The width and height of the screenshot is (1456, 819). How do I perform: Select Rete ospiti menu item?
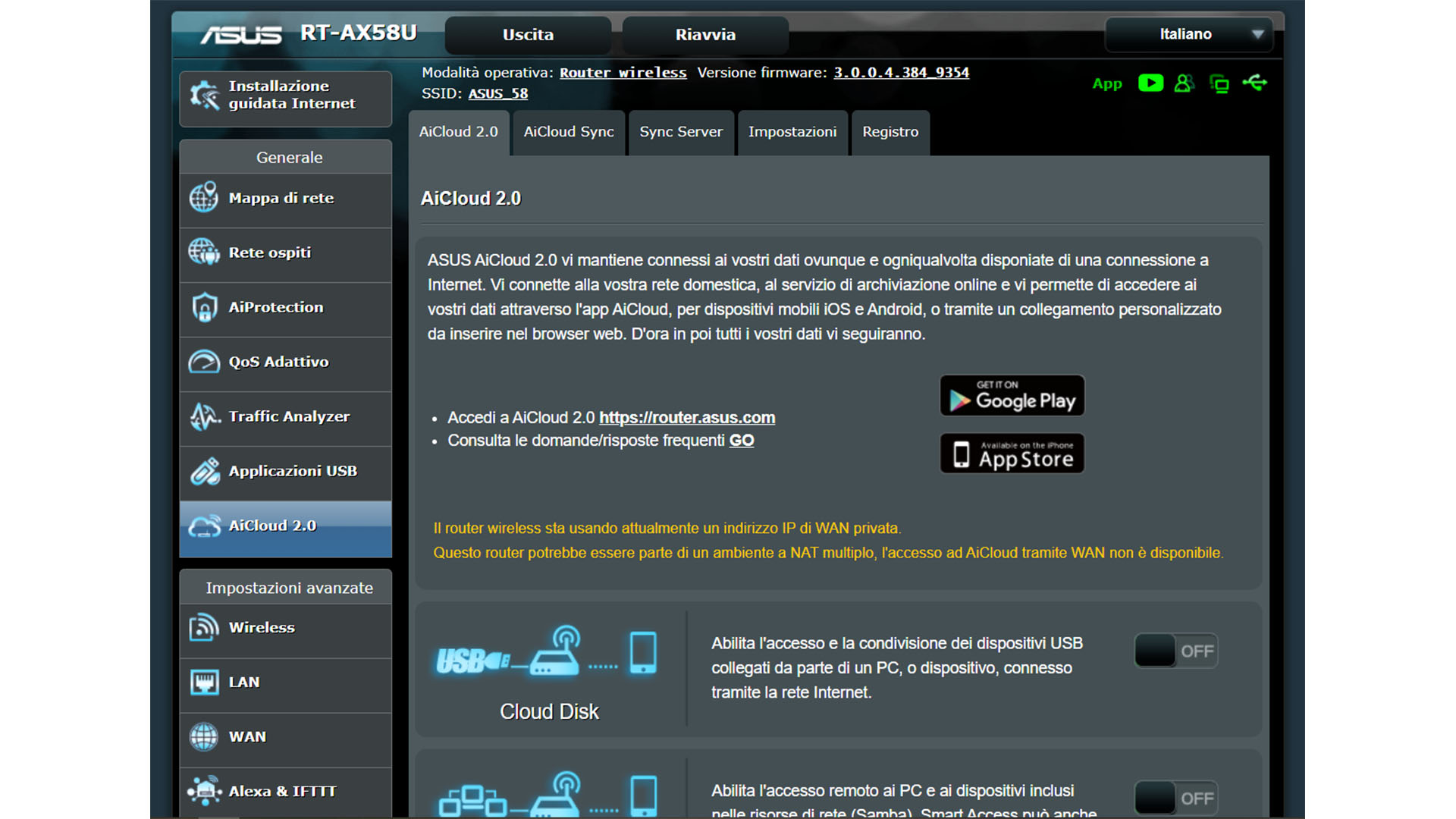click(286, 253)
